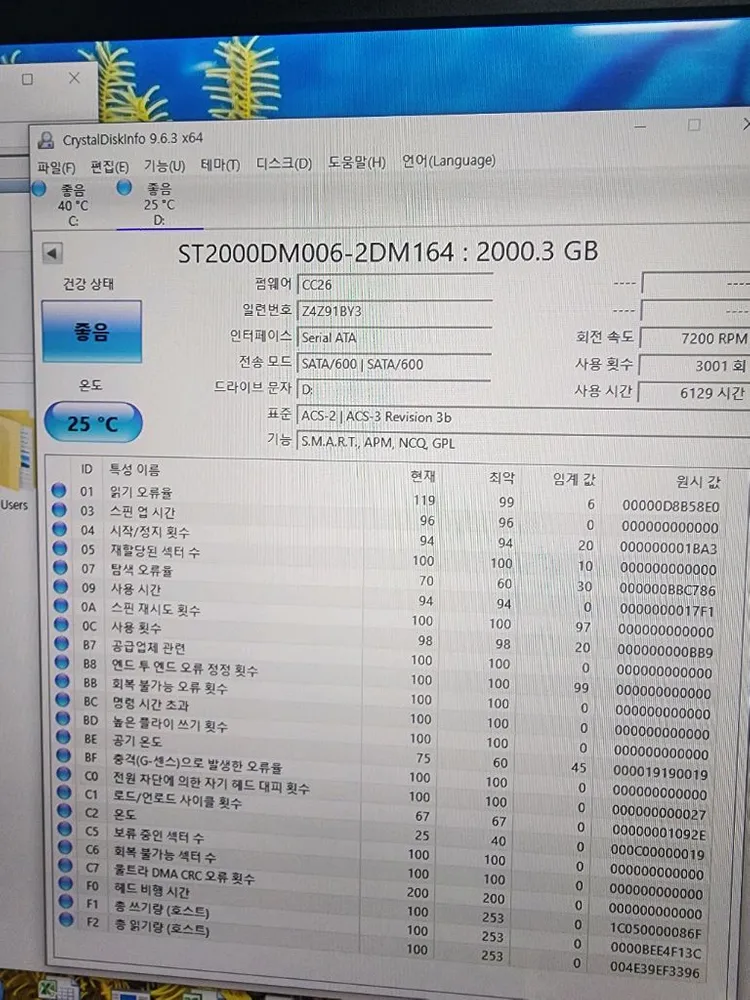Image resolution: width=750 pixels, height=1000 pixels.
Task: Click the serial number field Z4Z91BY3
Action: pyautogui.click(x=394, y=311)
